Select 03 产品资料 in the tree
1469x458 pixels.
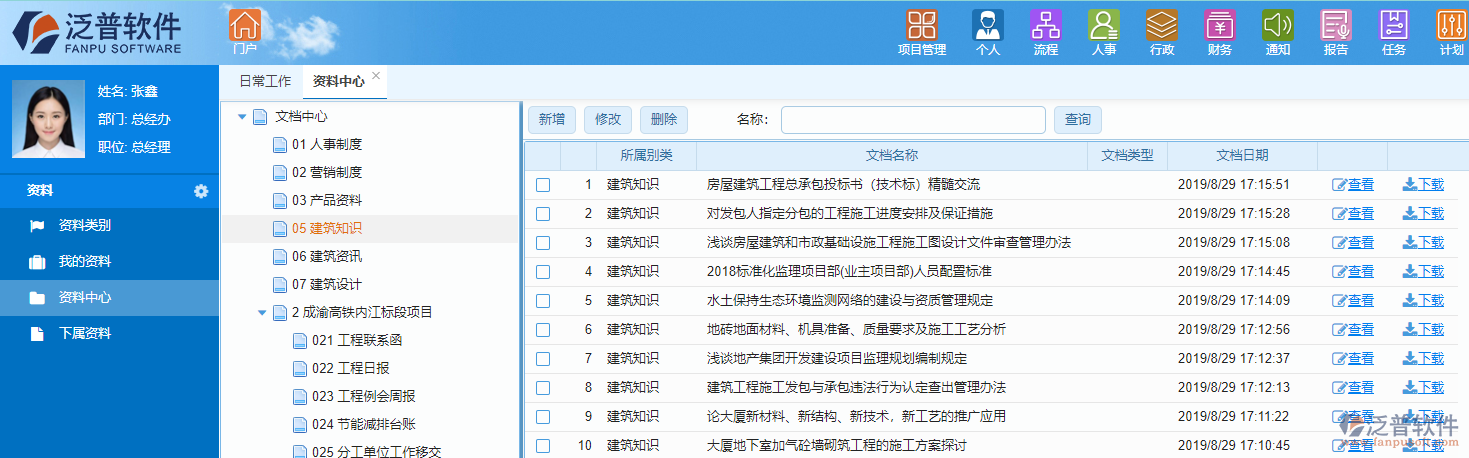tap(326, 200)
